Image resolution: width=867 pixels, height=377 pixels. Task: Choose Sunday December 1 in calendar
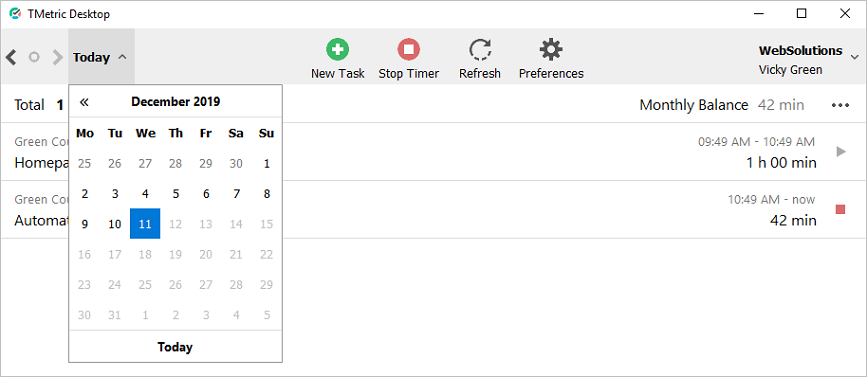pyautogui.click(x=267, y=164)
